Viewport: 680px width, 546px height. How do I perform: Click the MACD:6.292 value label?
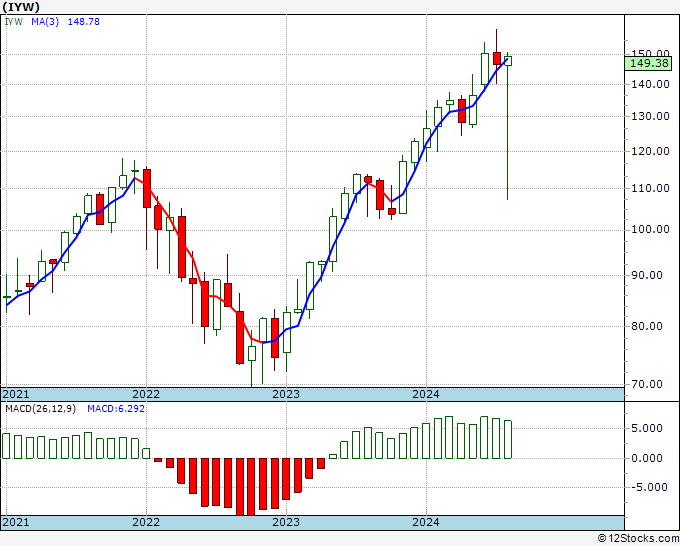116,409
